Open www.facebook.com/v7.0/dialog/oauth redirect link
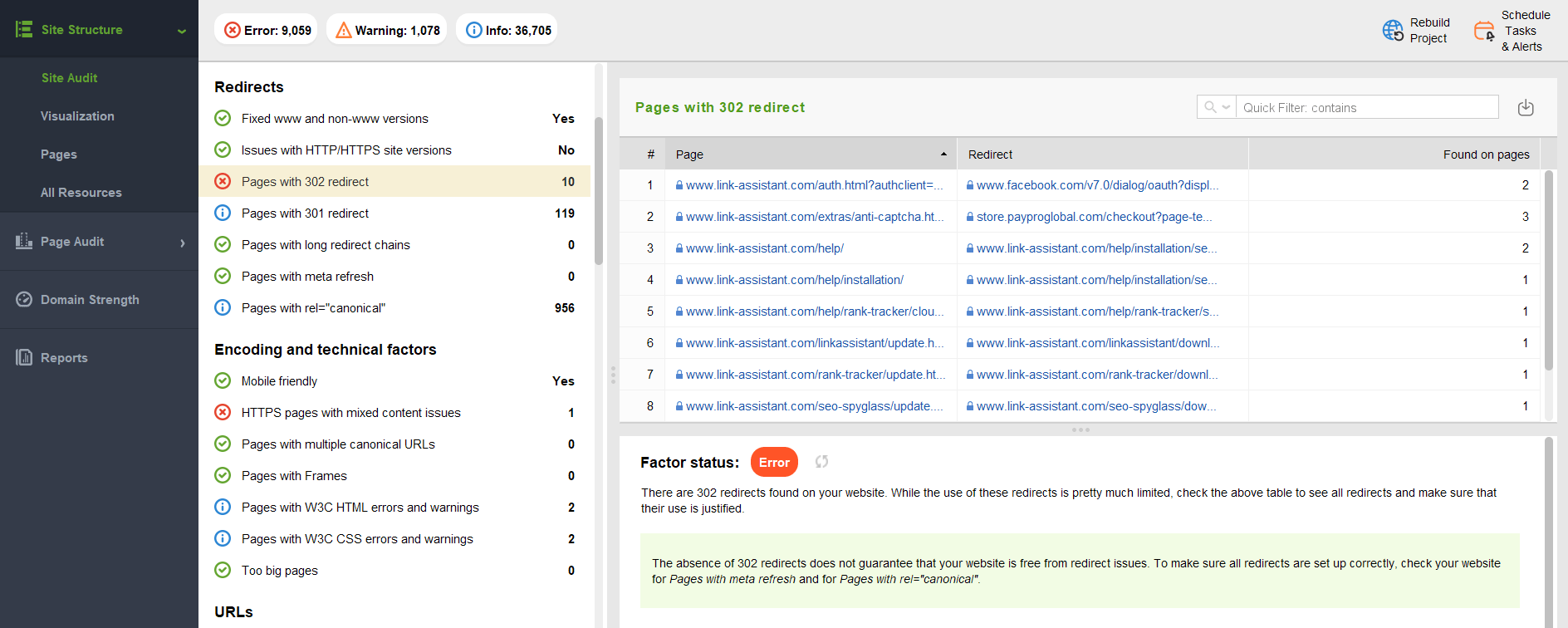This screenshot has height=628, width=1568. coord(1098,185)
